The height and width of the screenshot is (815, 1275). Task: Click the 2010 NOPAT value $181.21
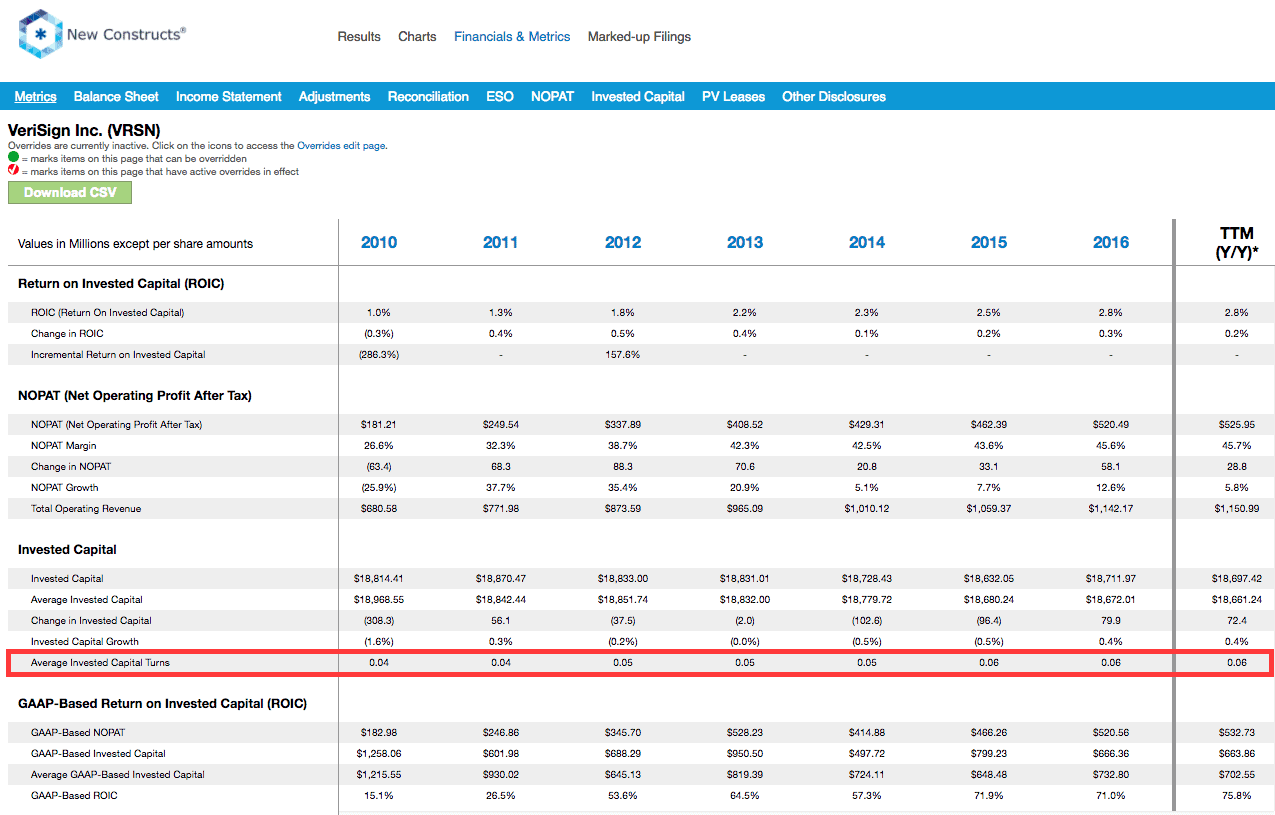tap(379, 425)
